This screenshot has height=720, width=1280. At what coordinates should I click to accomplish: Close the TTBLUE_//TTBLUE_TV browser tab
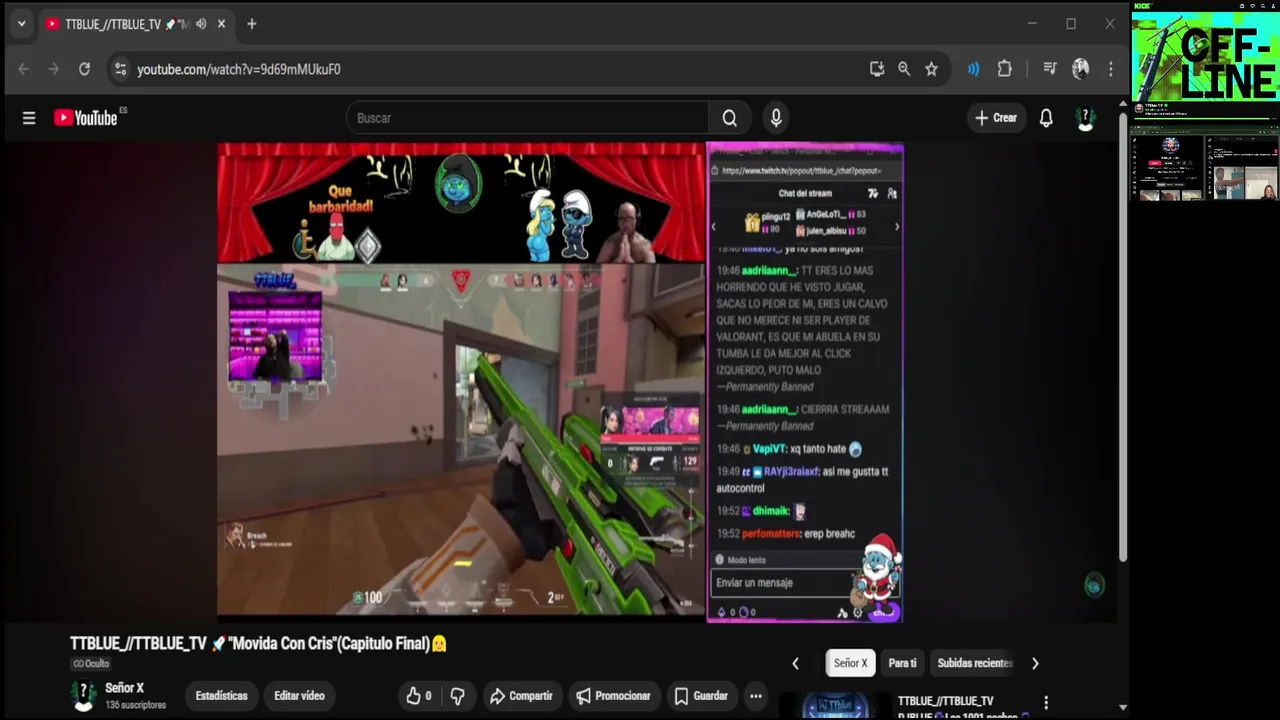click(221, 24)
